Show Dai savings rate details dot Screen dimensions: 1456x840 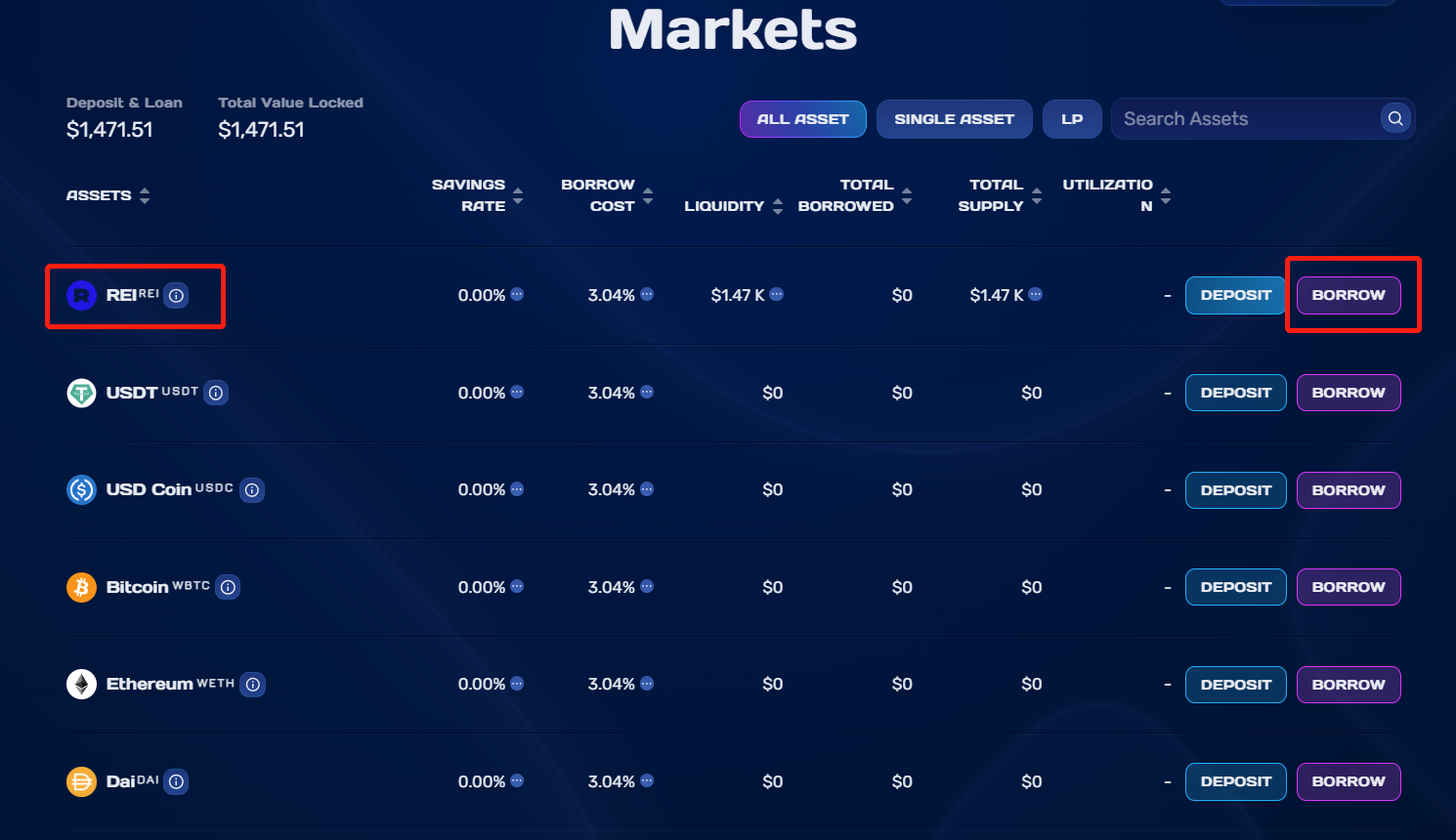[x=517, y=780]
